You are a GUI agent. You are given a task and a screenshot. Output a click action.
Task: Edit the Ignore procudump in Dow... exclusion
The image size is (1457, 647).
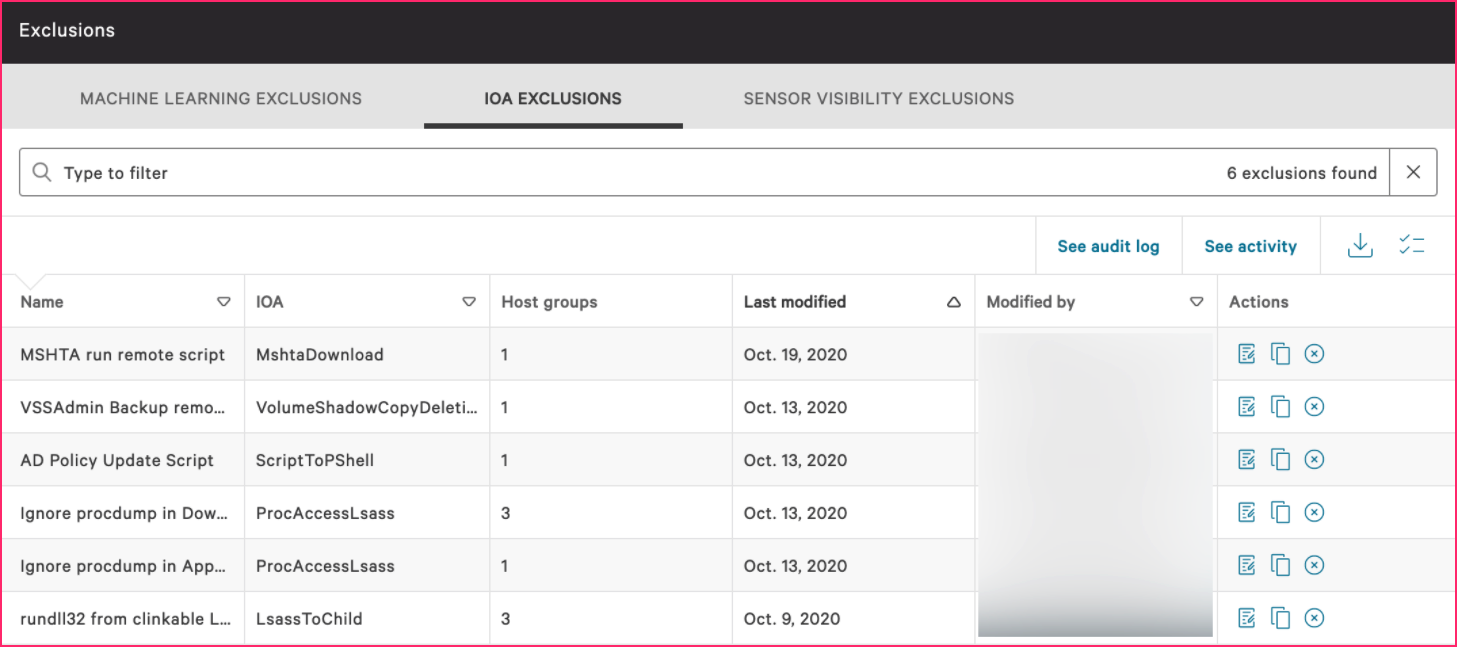tap(1247, 513)
